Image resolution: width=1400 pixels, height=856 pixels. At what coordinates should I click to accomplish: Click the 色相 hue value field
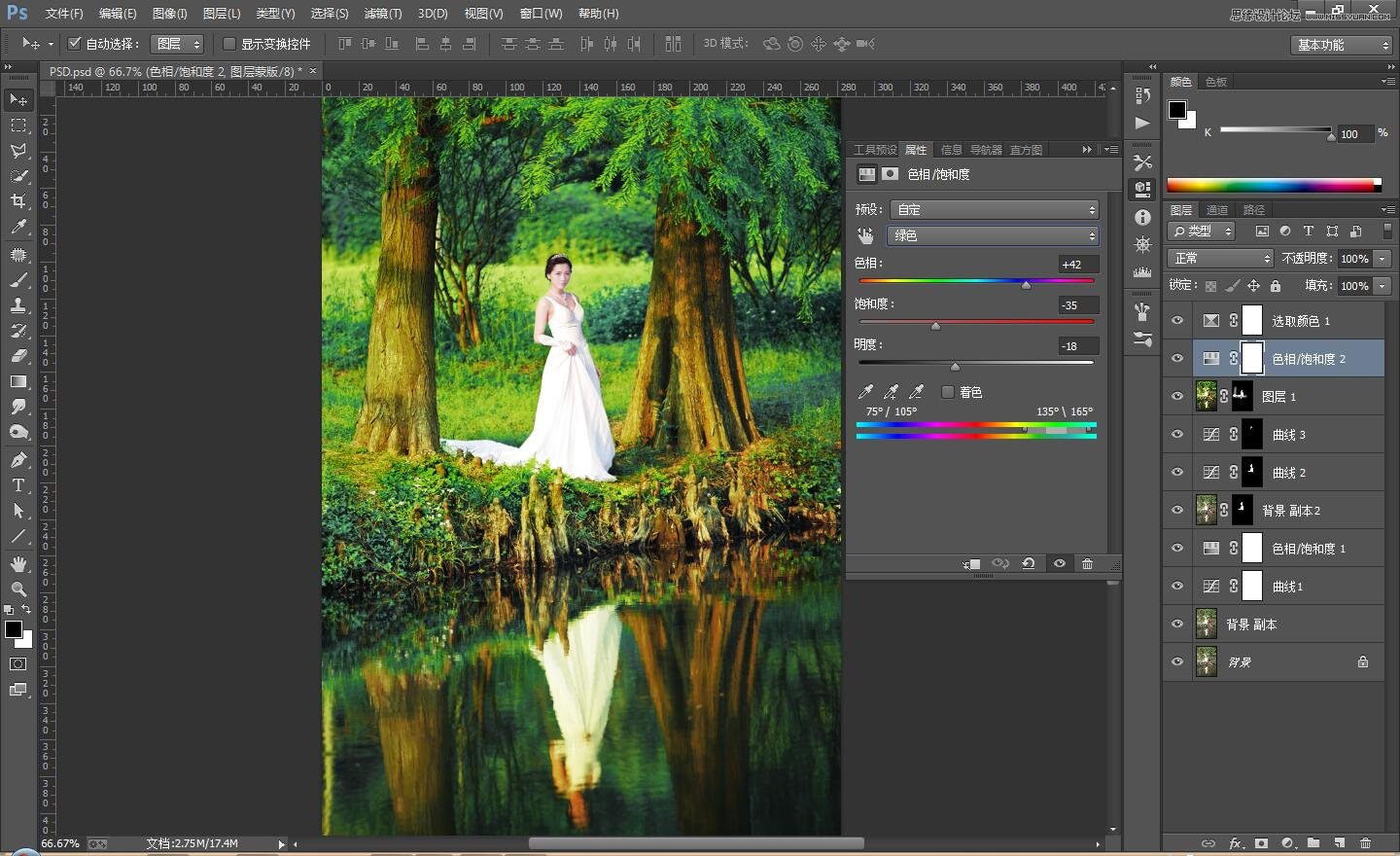1077,265
